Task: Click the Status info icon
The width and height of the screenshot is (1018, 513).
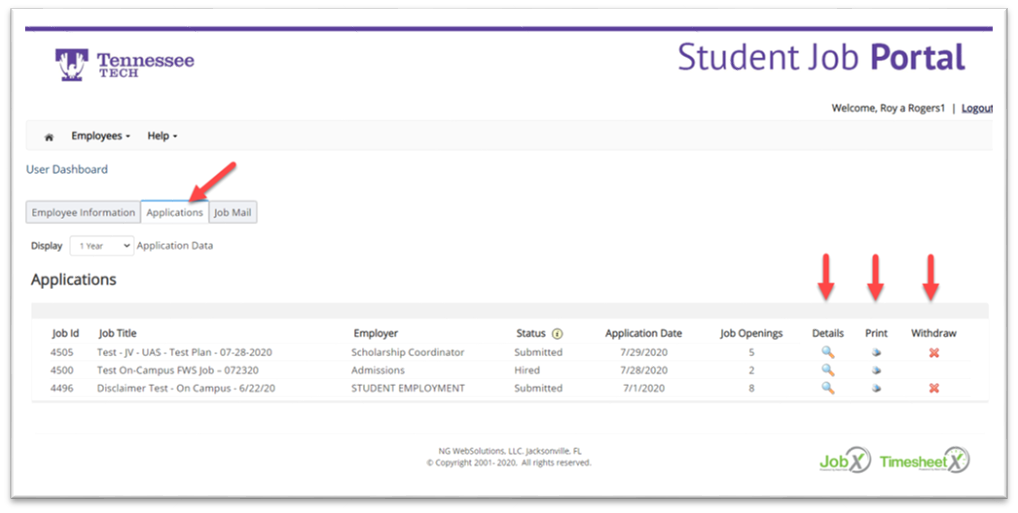Action: click(x=557, y=334)
